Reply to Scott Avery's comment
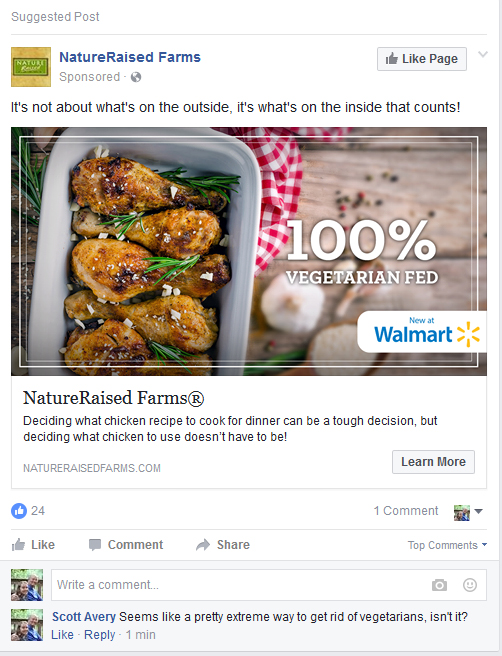This screenshot has width=502, height=656. click(x=100, y=635)
